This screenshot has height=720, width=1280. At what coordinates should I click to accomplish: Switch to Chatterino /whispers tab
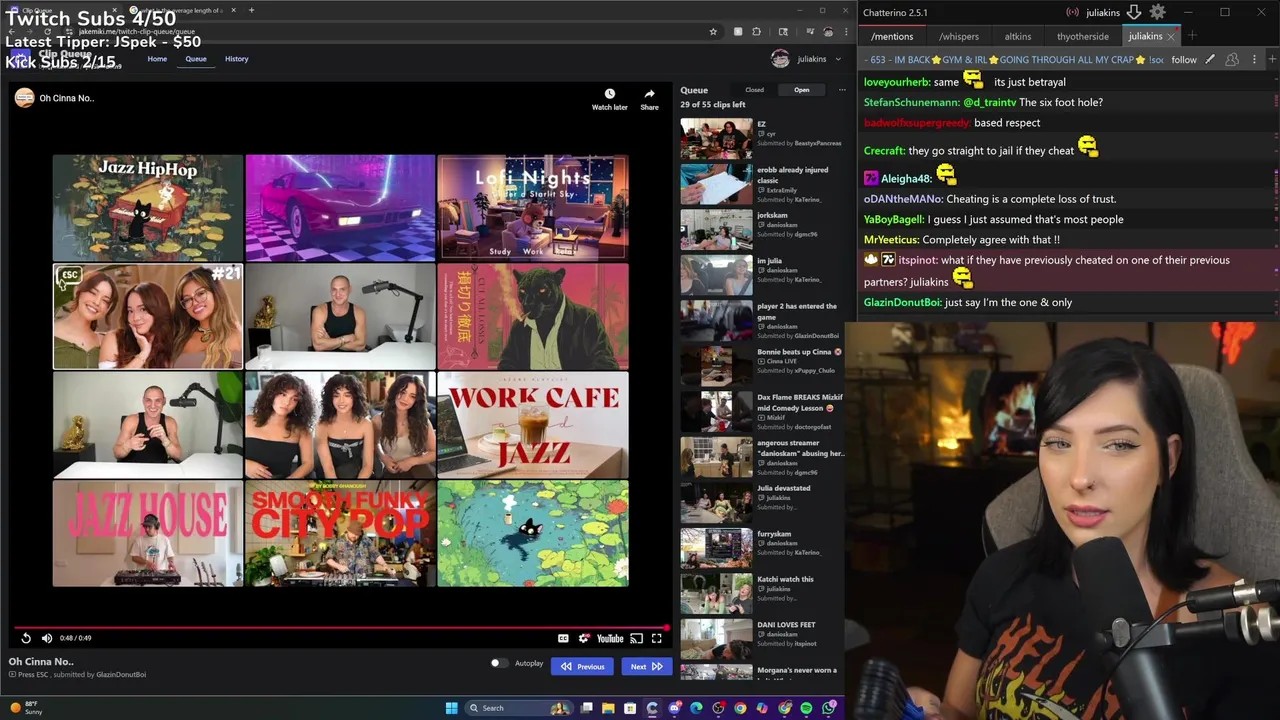tap(959, 37)
